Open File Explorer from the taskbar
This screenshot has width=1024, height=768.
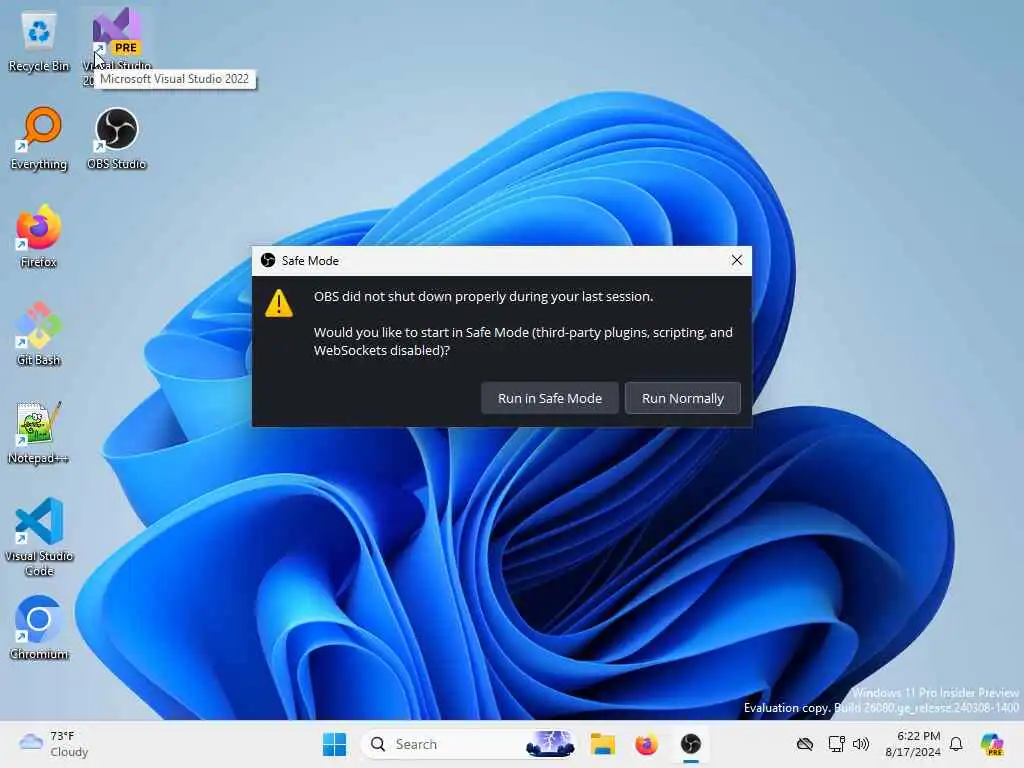(602, 744)
